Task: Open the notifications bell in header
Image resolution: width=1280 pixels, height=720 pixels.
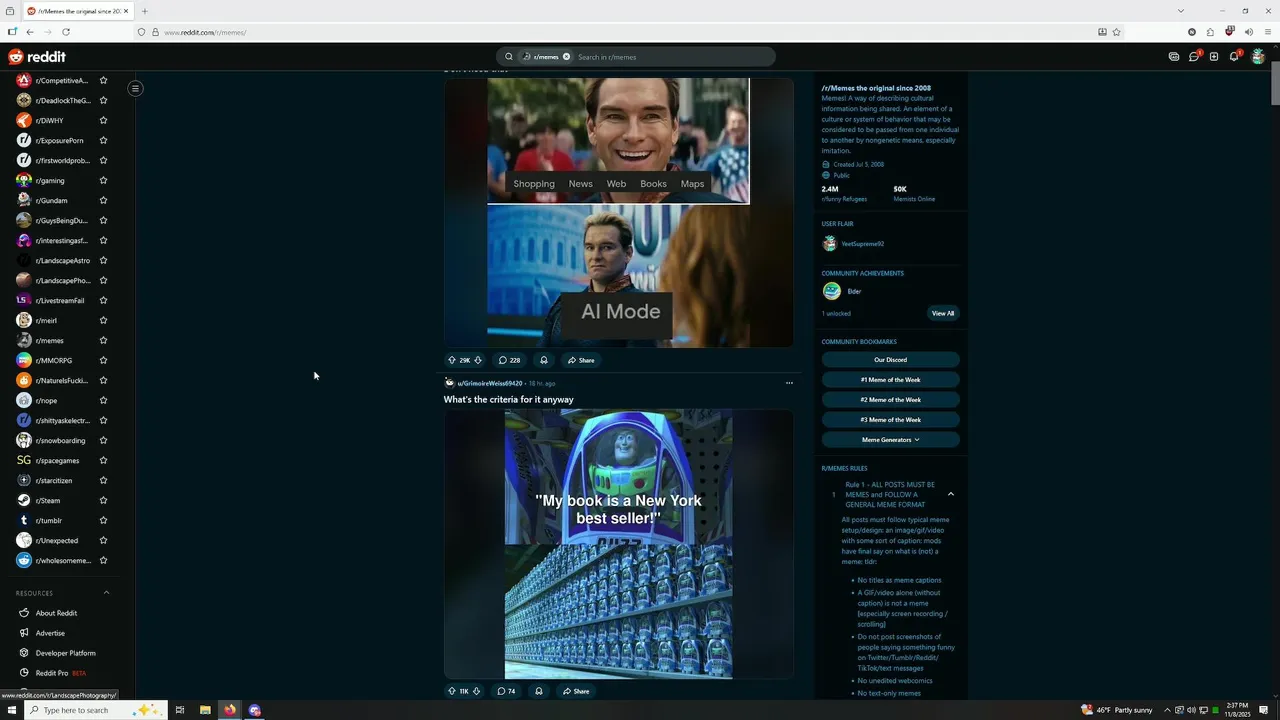Action: pos(1234,57)
